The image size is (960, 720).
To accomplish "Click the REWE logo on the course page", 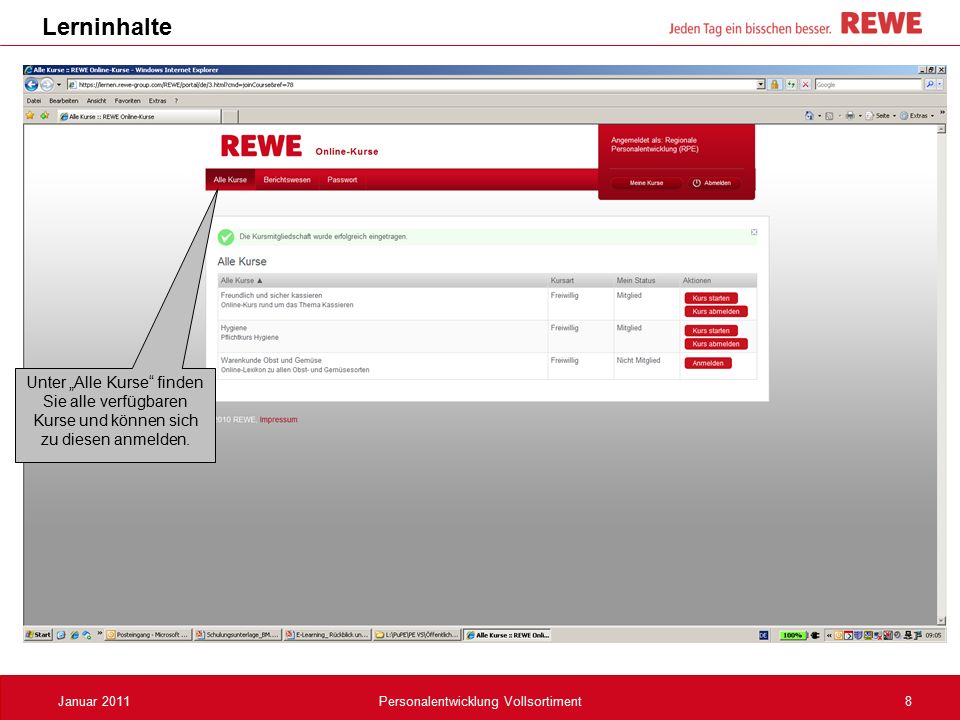I will (261, 146).
